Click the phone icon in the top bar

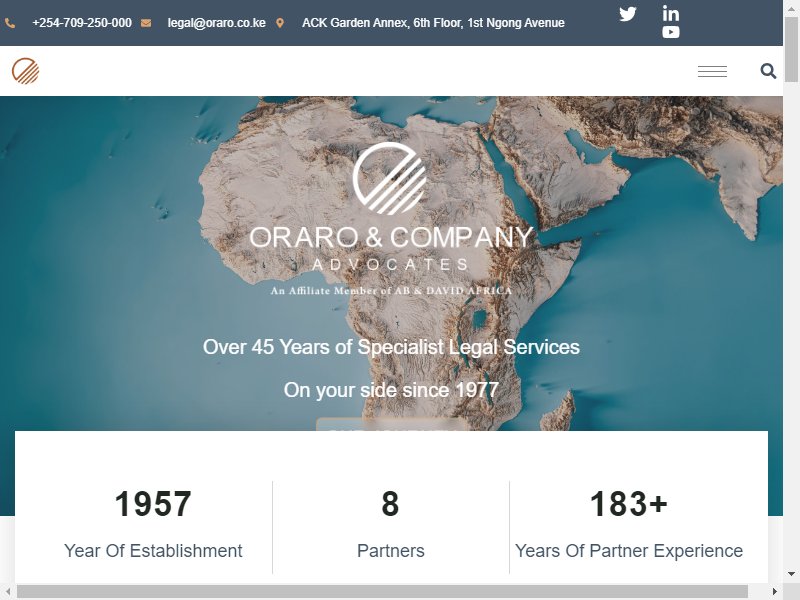coord(10,23)
